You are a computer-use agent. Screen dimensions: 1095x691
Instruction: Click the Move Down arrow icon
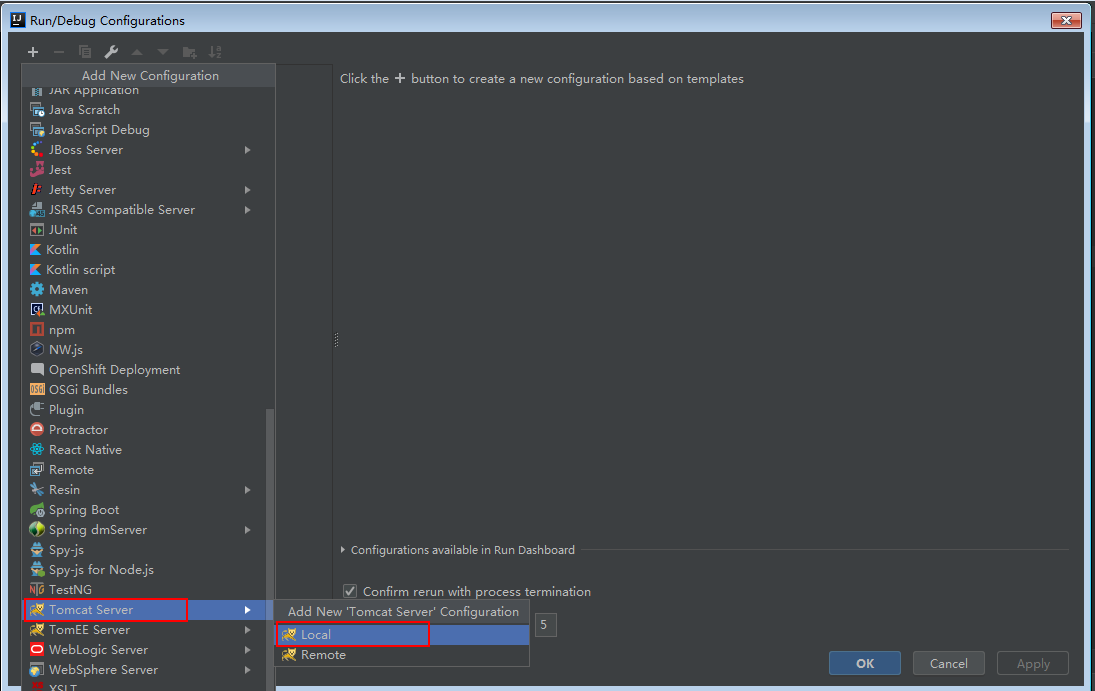coord(163,52)
